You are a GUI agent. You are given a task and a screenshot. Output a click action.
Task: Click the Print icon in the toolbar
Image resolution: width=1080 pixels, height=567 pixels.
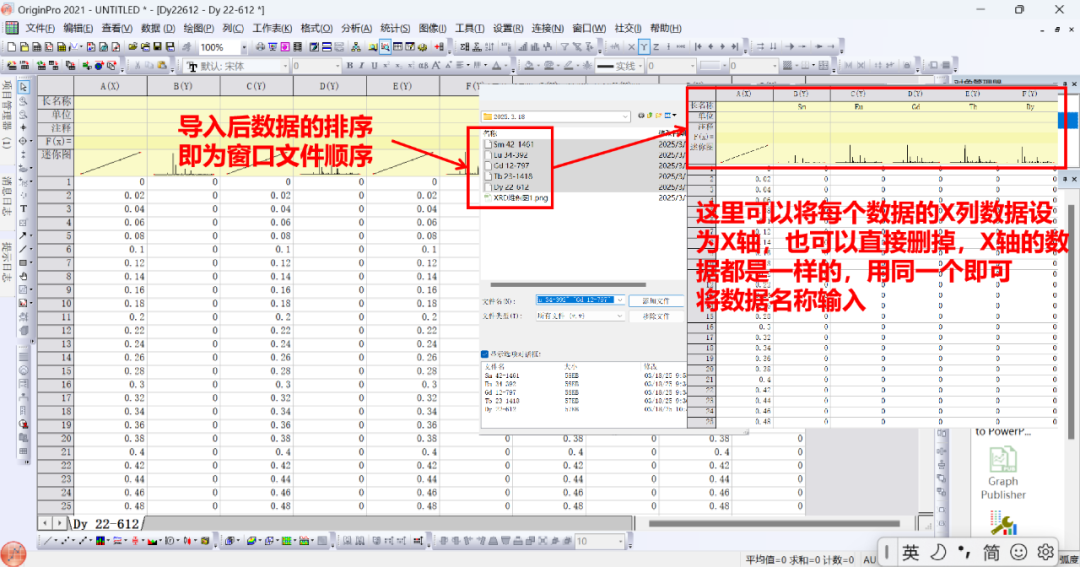click(260, 47)
